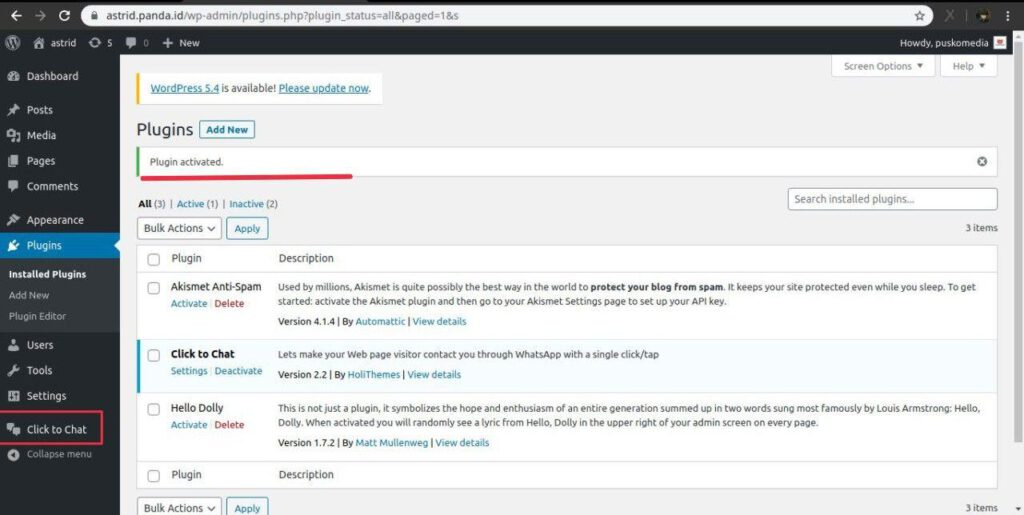Delete the Akismet Anti-Spam plugin

click(x=229, y=304)
